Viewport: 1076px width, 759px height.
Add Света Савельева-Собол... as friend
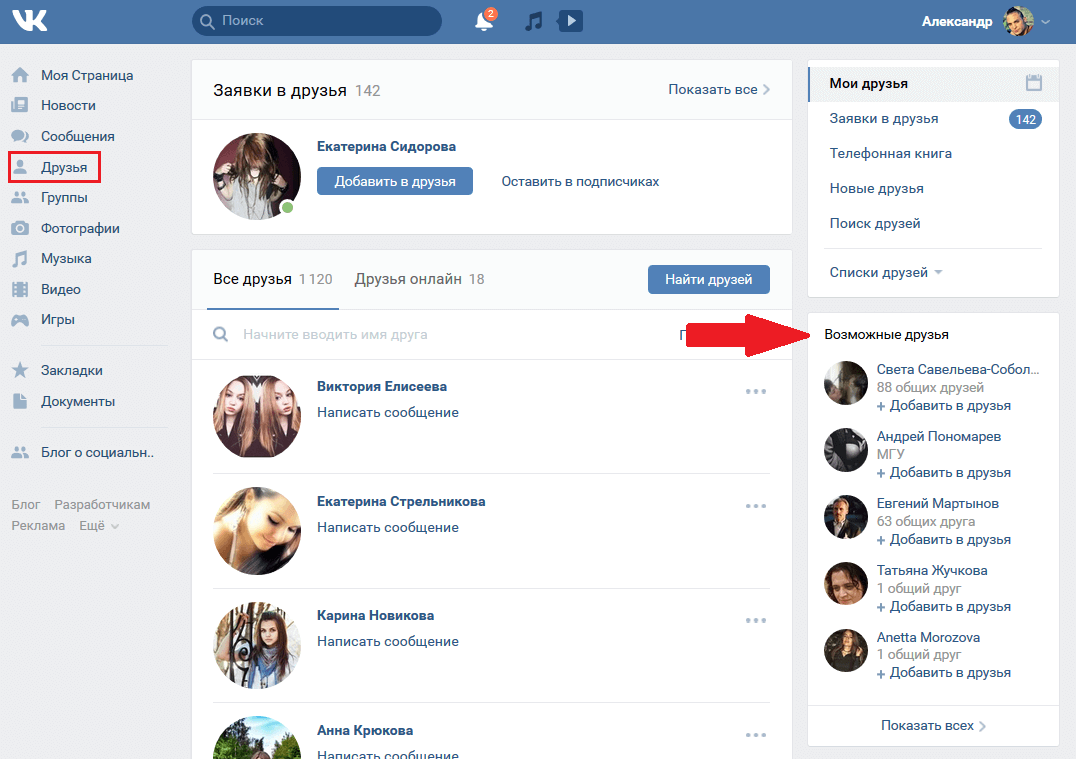pyautogui.click(x=944, y=406)
